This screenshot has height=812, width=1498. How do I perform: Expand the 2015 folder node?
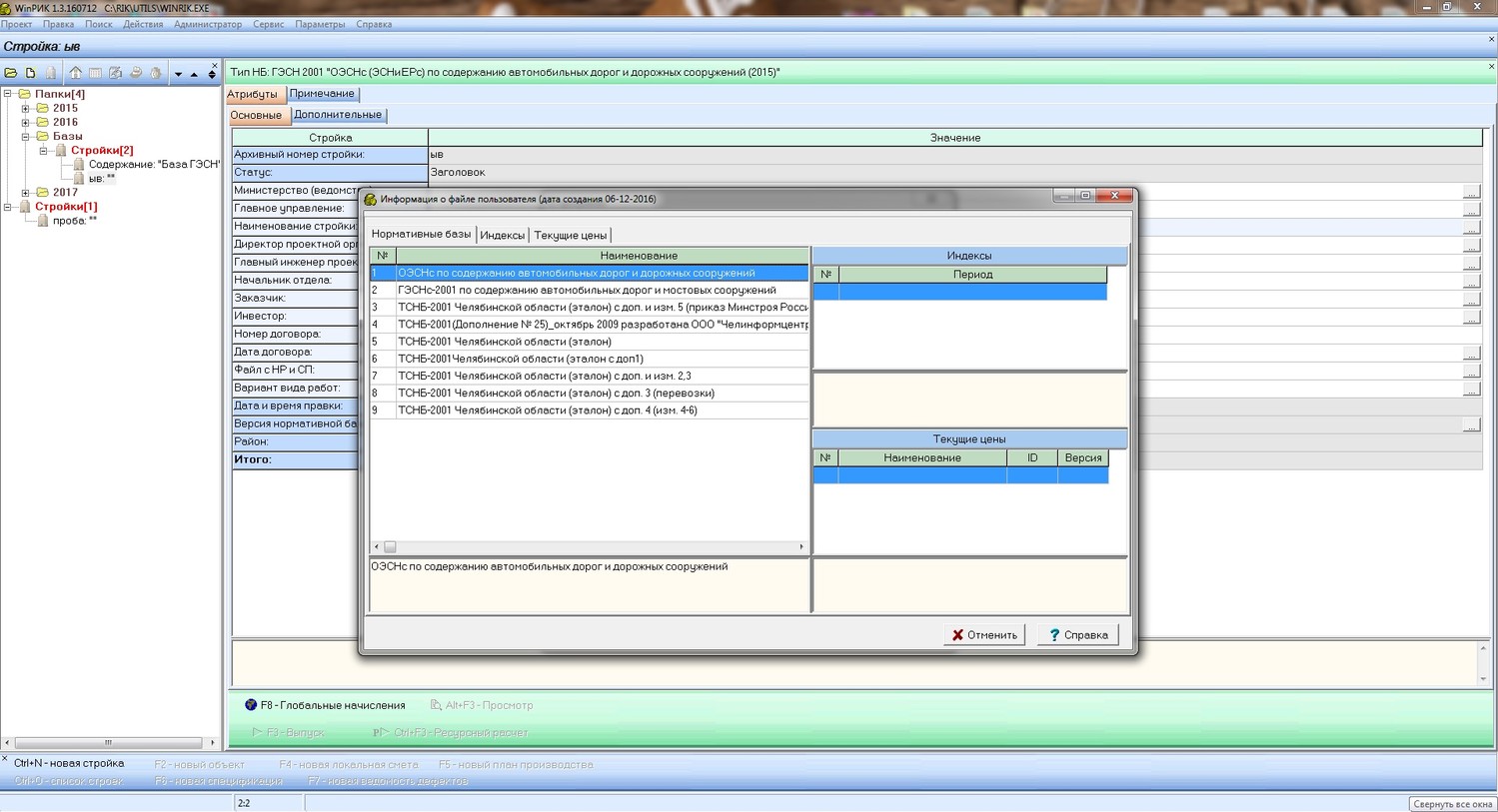point(26,108)
